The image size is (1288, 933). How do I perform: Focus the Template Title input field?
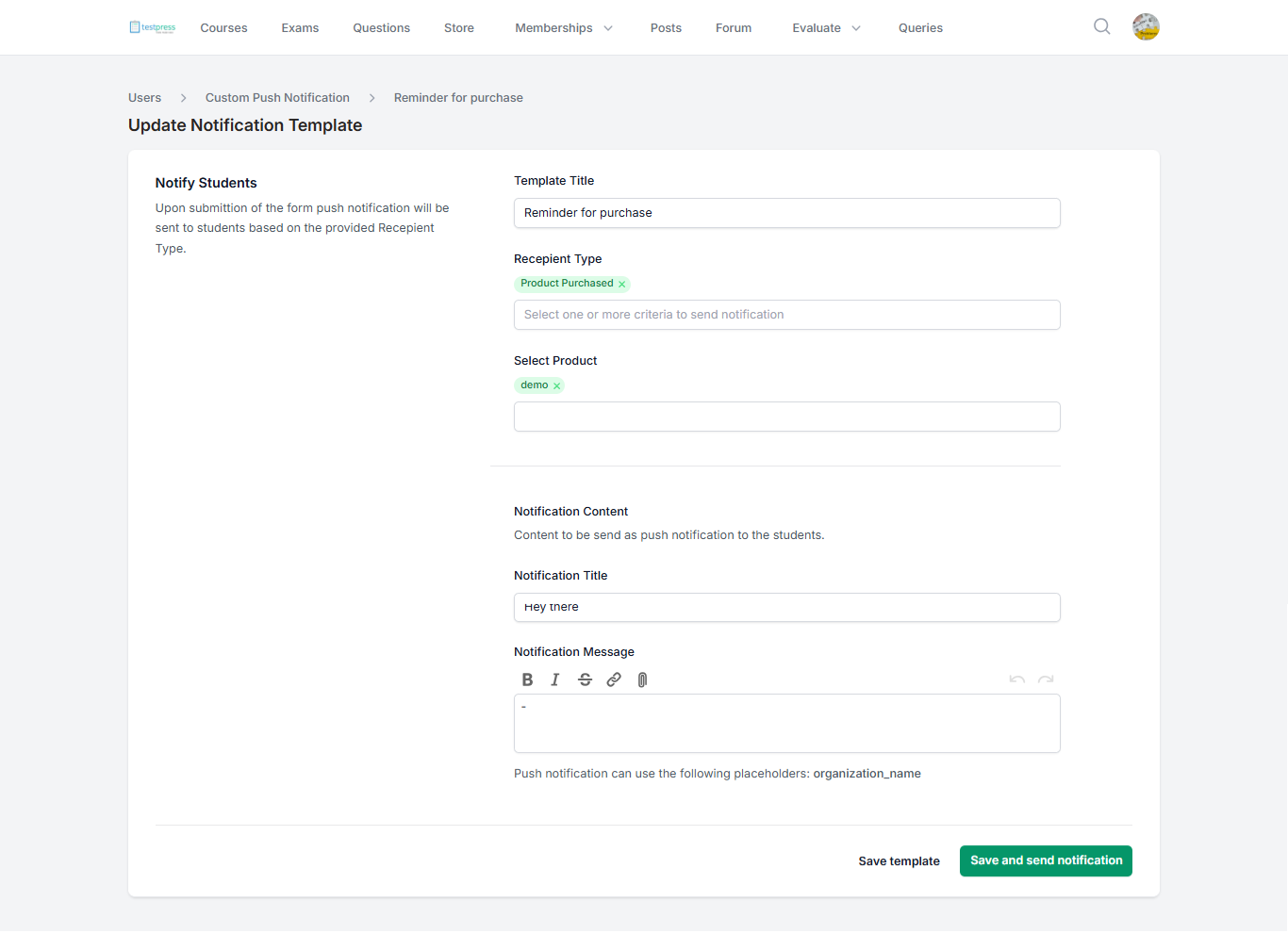[786, 213]
